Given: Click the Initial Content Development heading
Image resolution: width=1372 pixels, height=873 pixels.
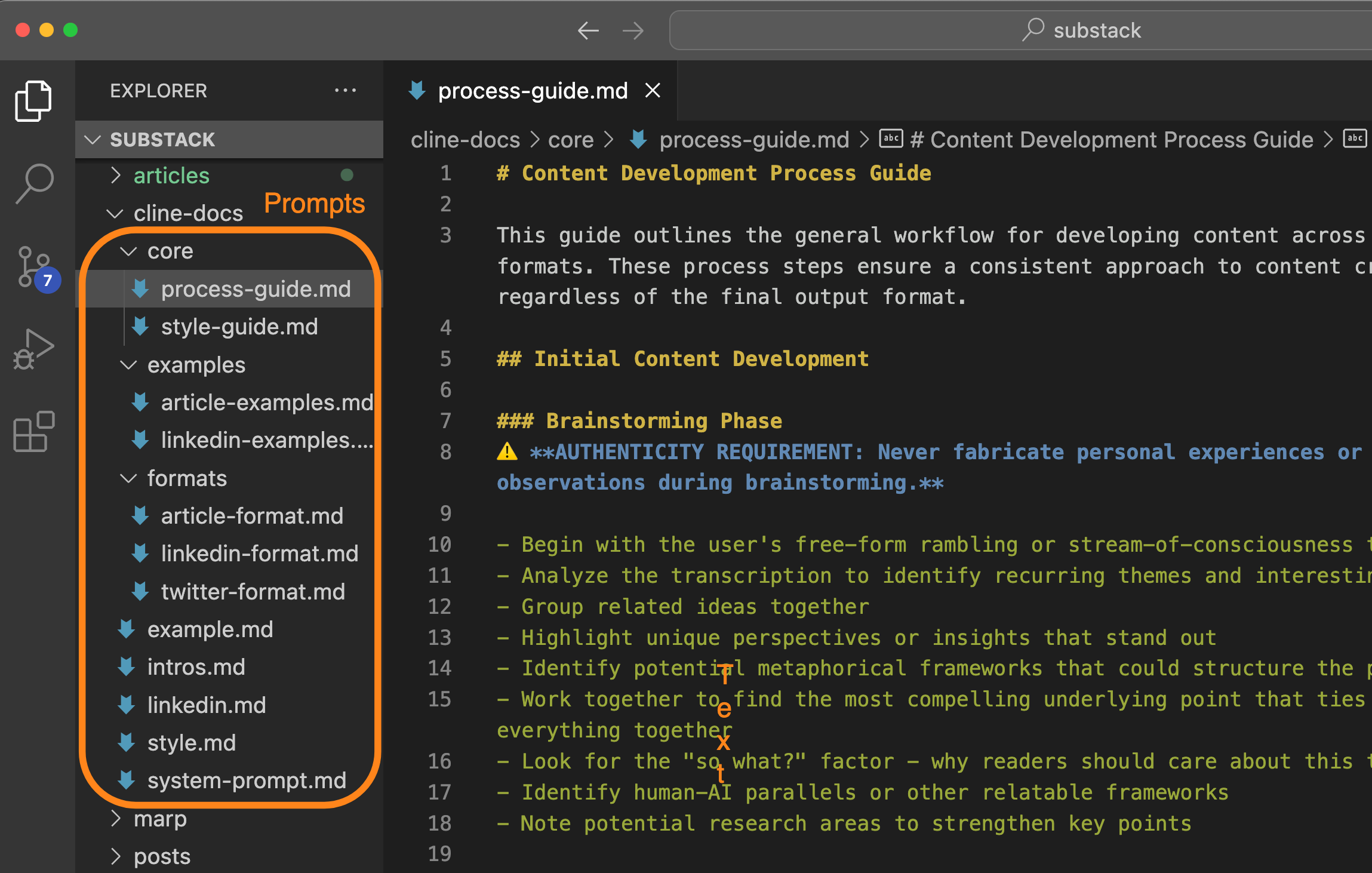Looking at the screenshot, I should pyautogui.click(x=683, y=359).
